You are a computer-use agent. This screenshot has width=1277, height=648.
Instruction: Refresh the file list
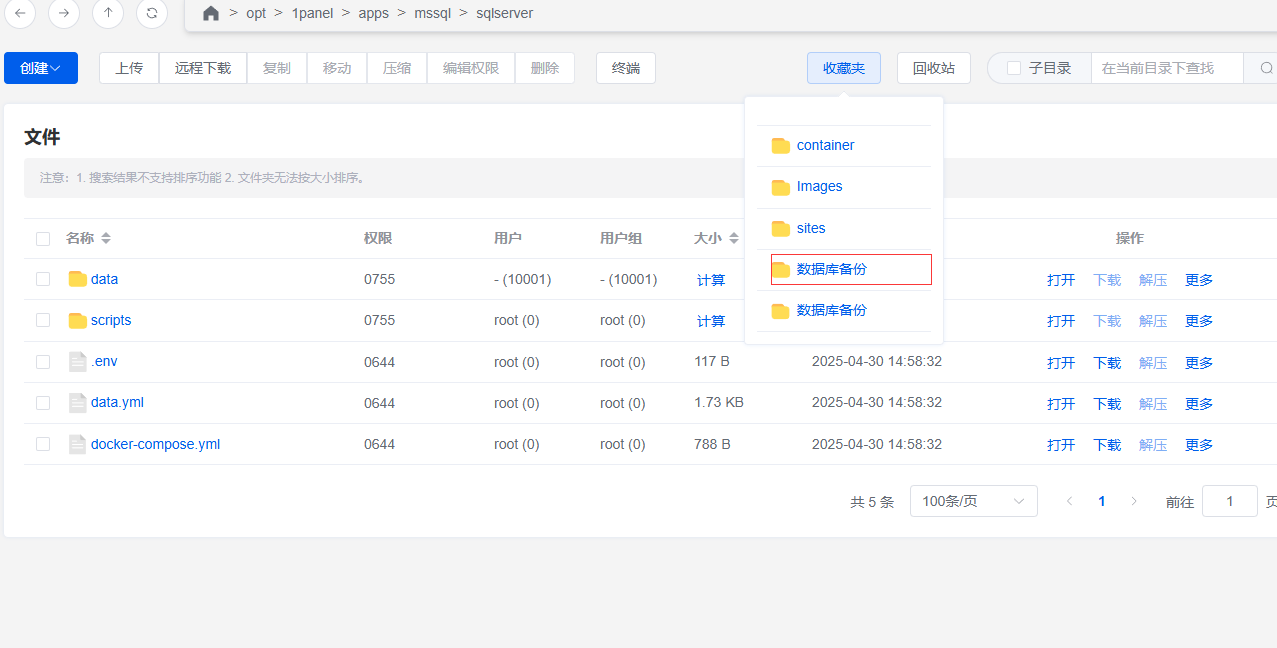151,13
